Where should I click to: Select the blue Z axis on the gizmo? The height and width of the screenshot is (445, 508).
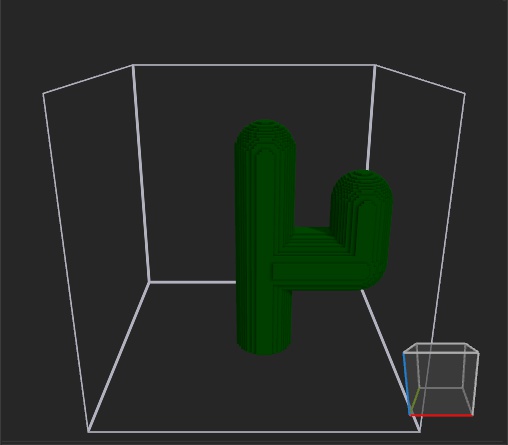pyautogui.click(x=406, y=383)
